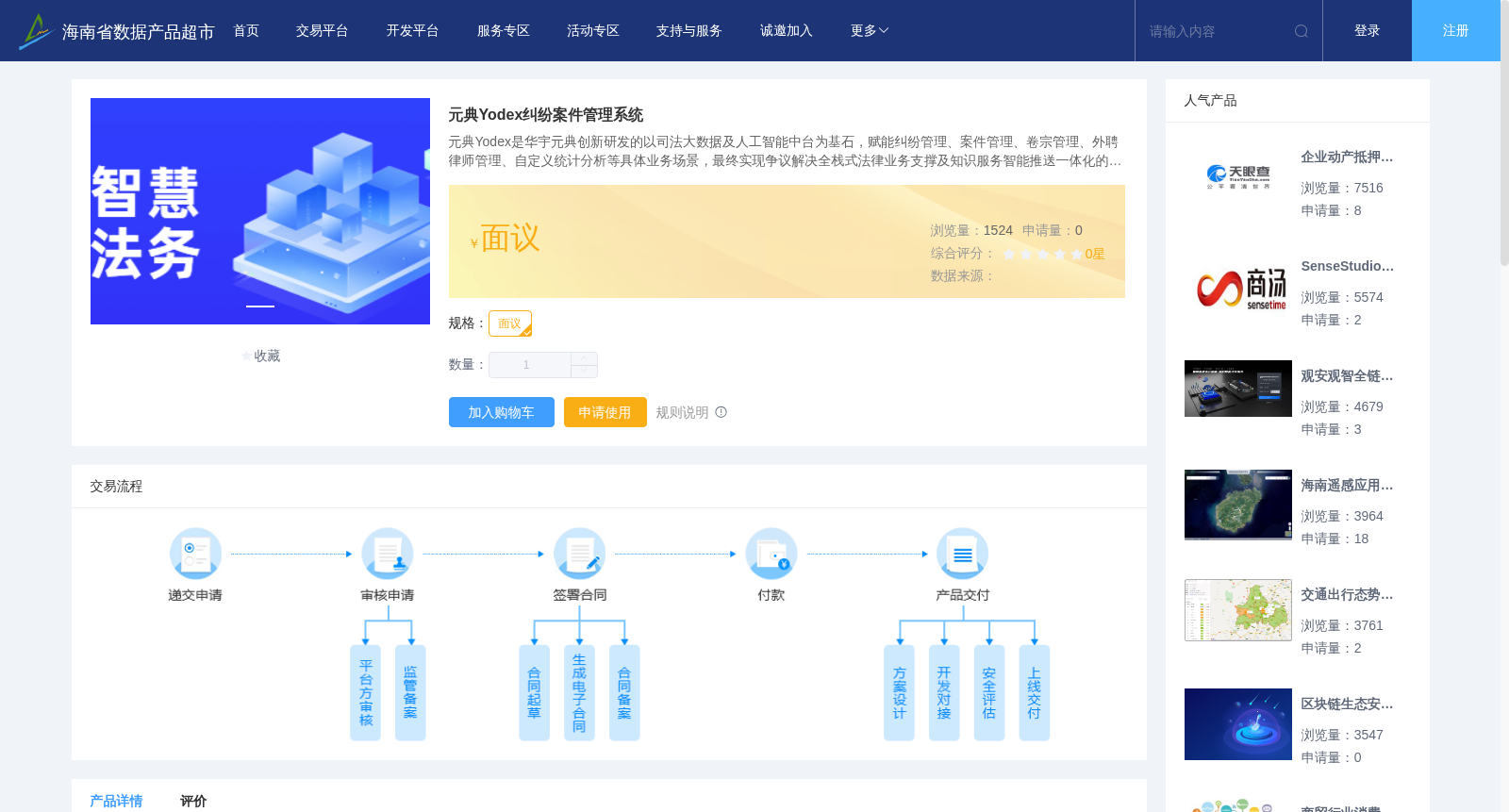Click the banner carousel indicator bar
Screen dimensions: 1509x812
(x=260, y=307)
